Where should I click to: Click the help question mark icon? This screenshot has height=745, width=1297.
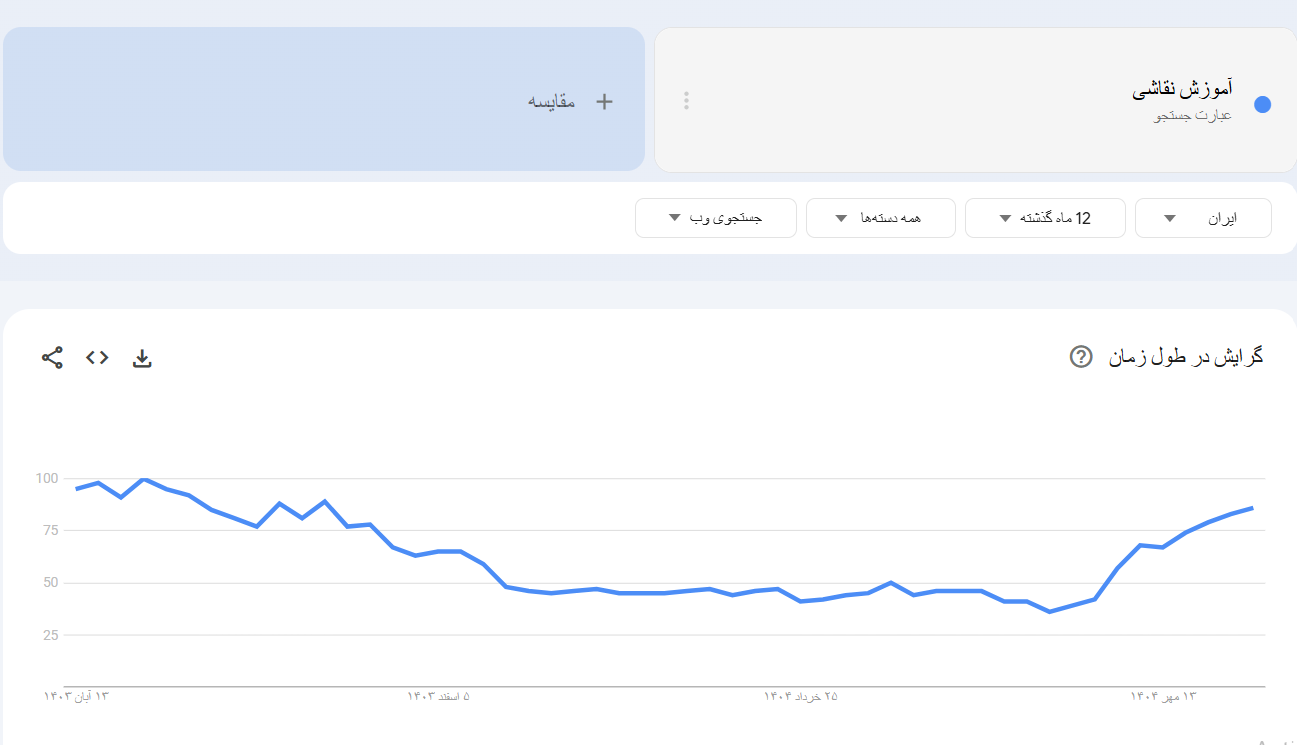tap(1080, 356)
